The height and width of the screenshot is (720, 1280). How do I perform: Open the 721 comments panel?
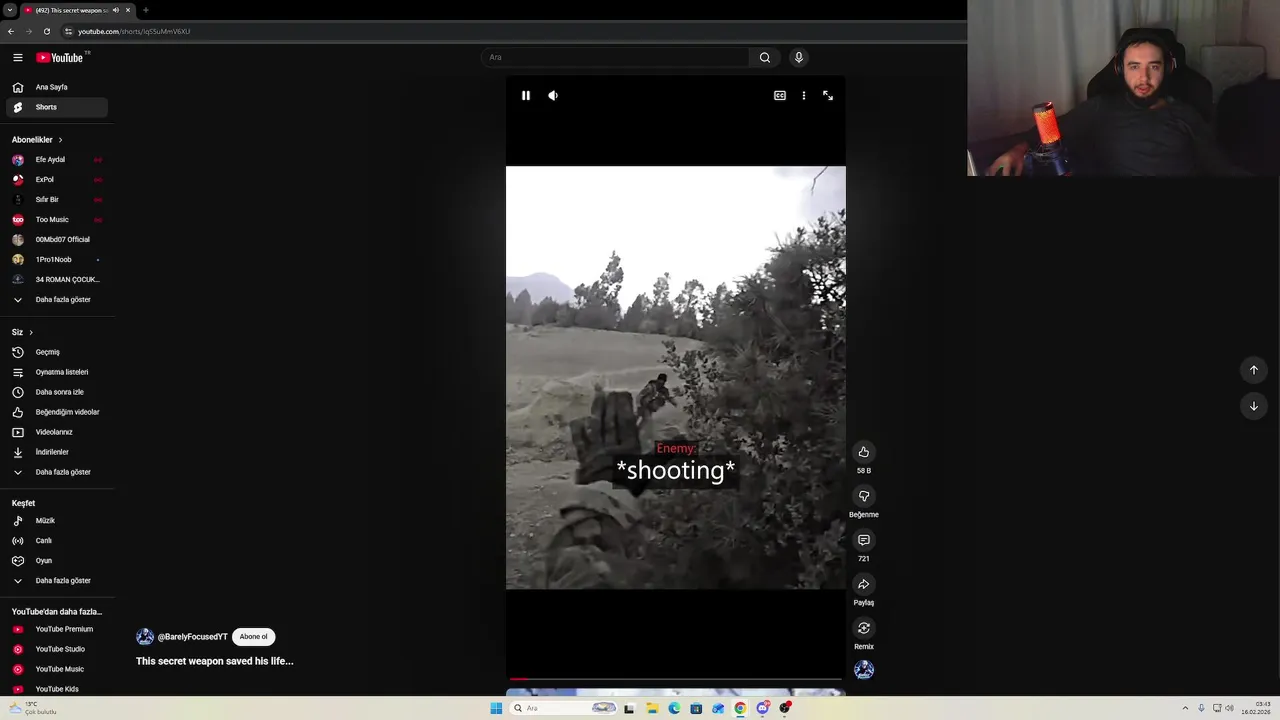tap(864, 540)
